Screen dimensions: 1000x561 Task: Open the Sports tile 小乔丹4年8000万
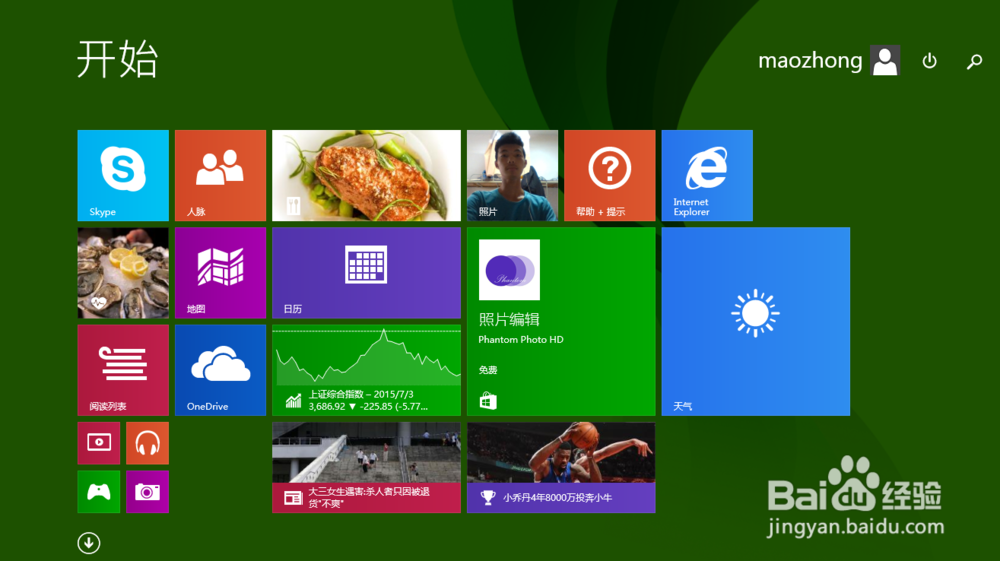point(561,467)
